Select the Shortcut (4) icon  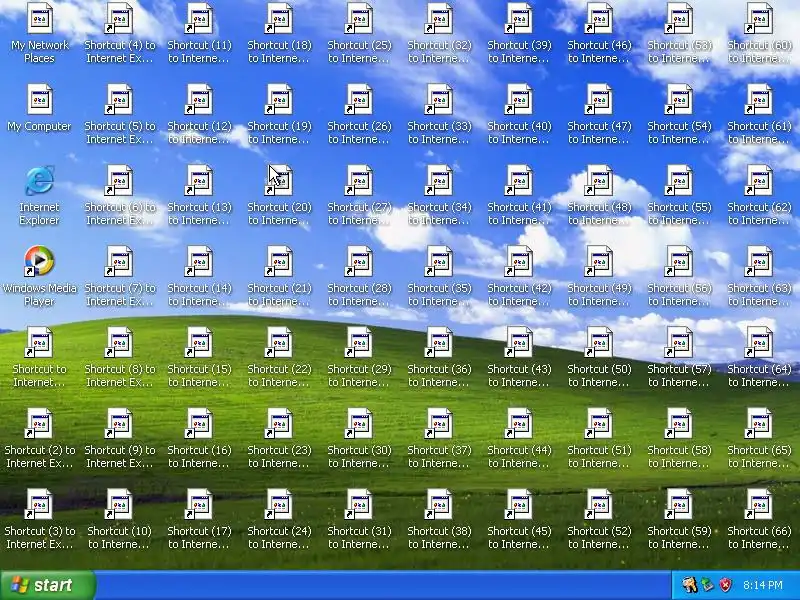pyautogui.click(x=119, y=18)
